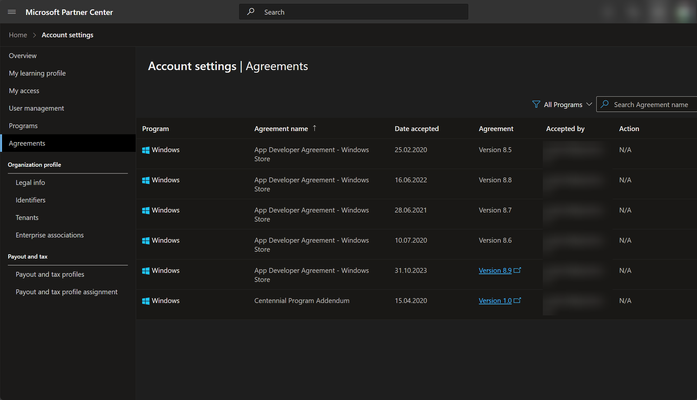Open the Version 1.0 agreement link
Image resolution: width=697 pixels, height=400 pixels.
[x=495, y=300]
